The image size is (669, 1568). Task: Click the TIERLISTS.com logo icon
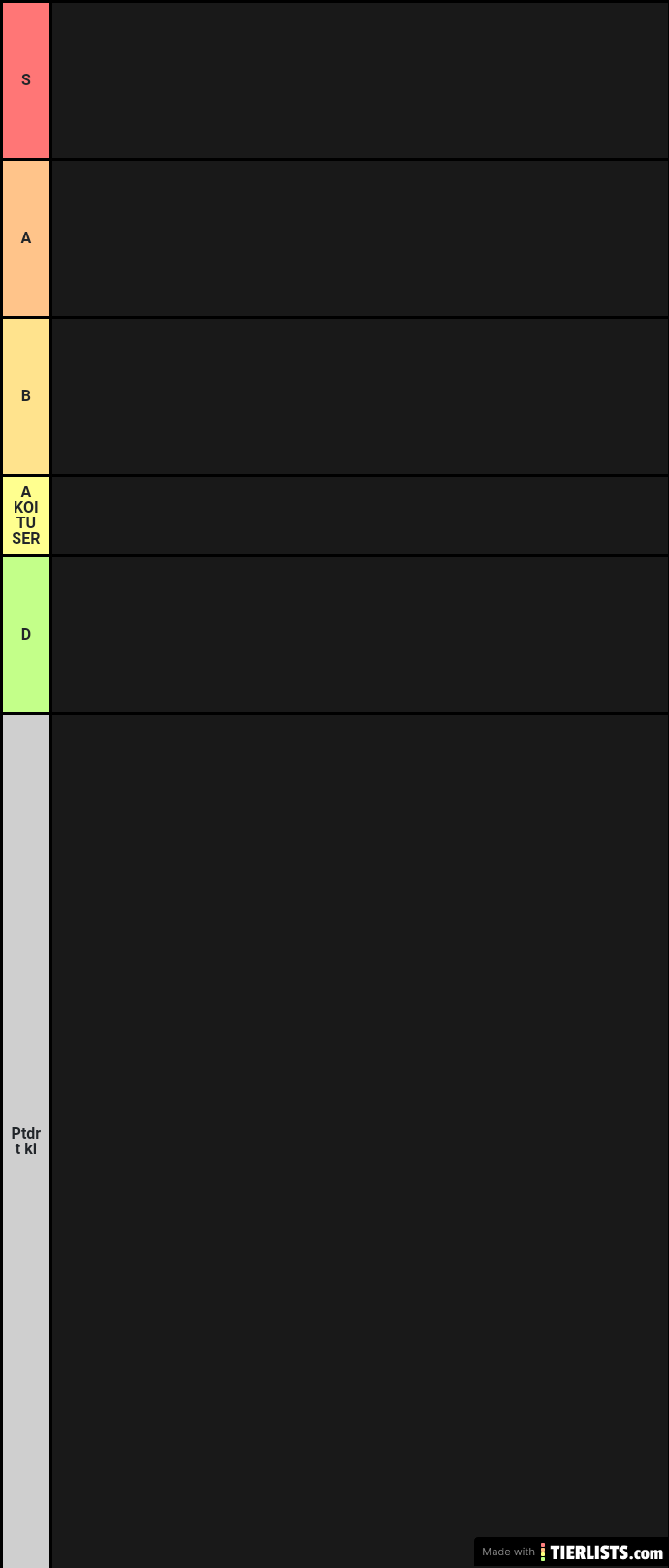point(543,1552)
